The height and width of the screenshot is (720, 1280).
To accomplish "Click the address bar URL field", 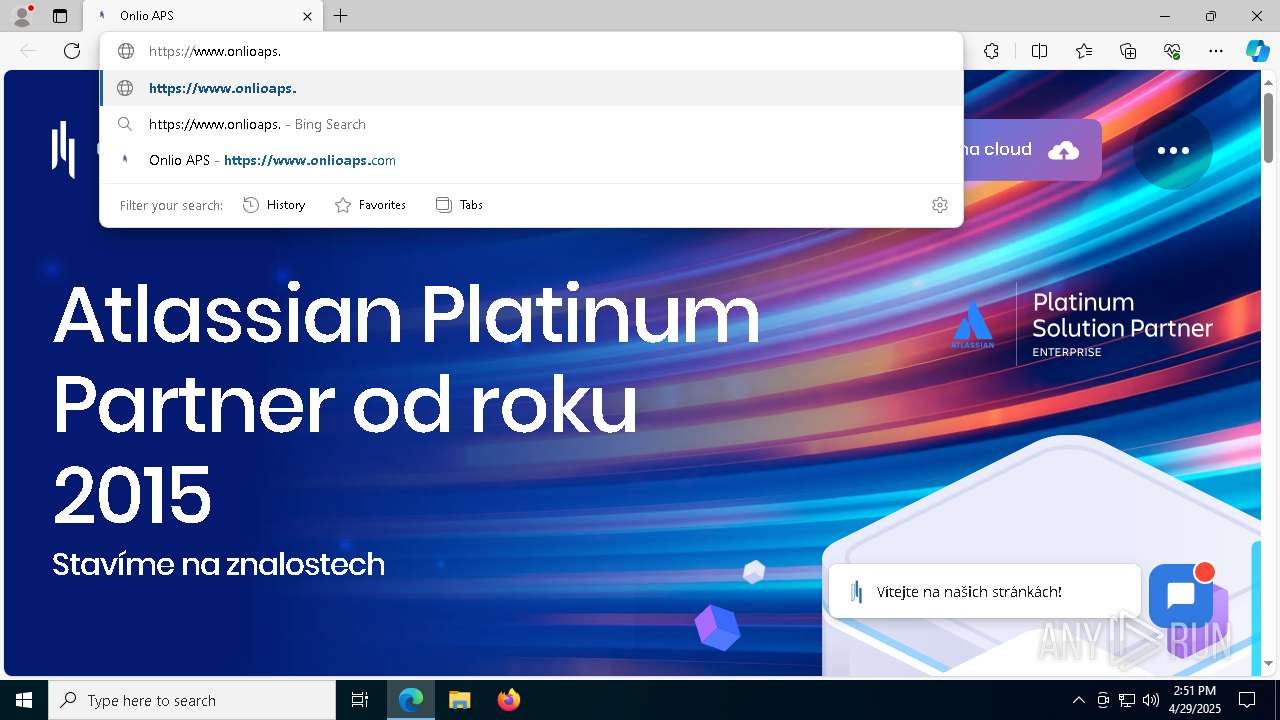I will [531, 51].
